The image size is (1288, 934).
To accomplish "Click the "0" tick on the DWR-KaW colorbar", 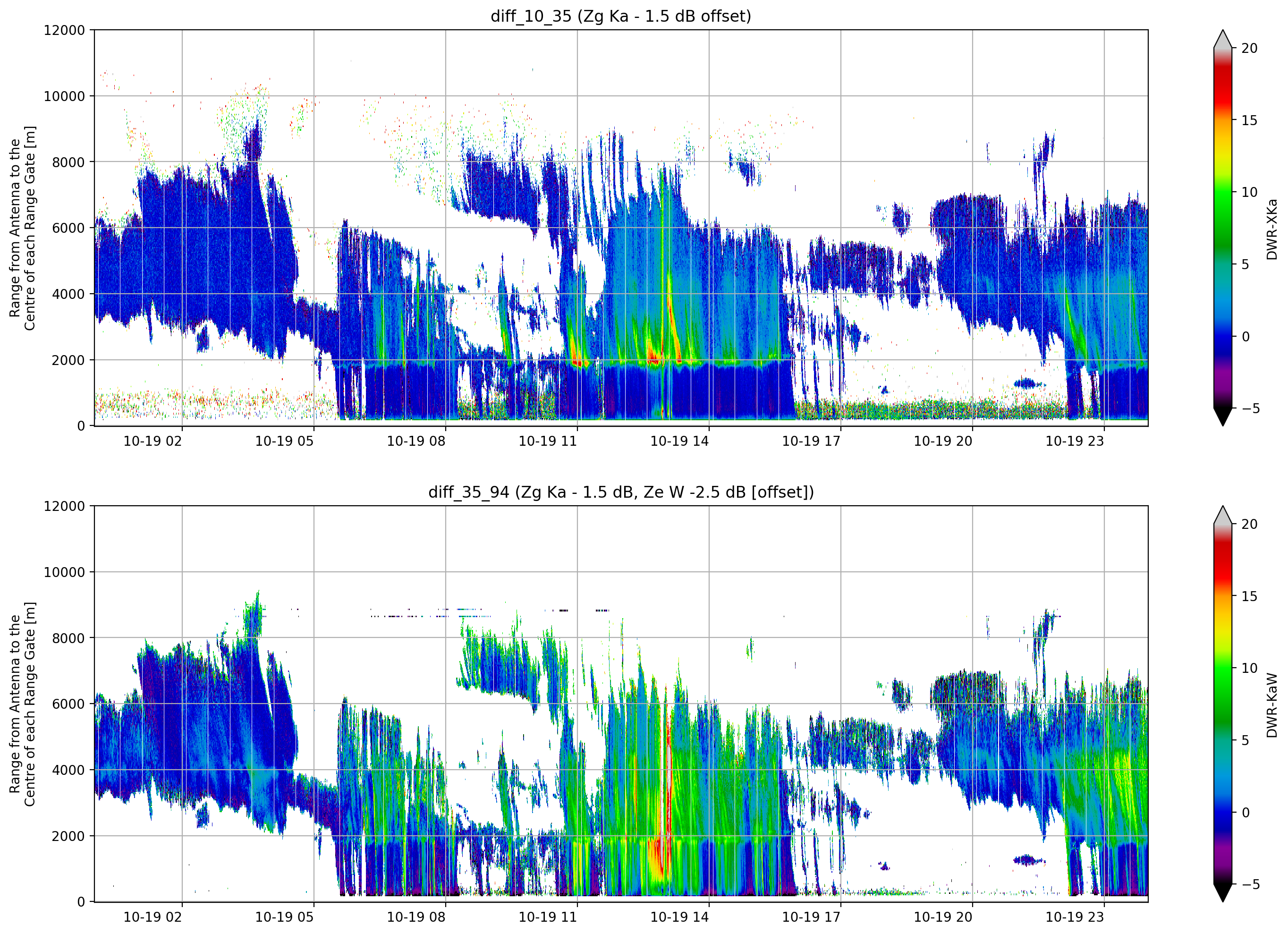I will point(1246,813).
